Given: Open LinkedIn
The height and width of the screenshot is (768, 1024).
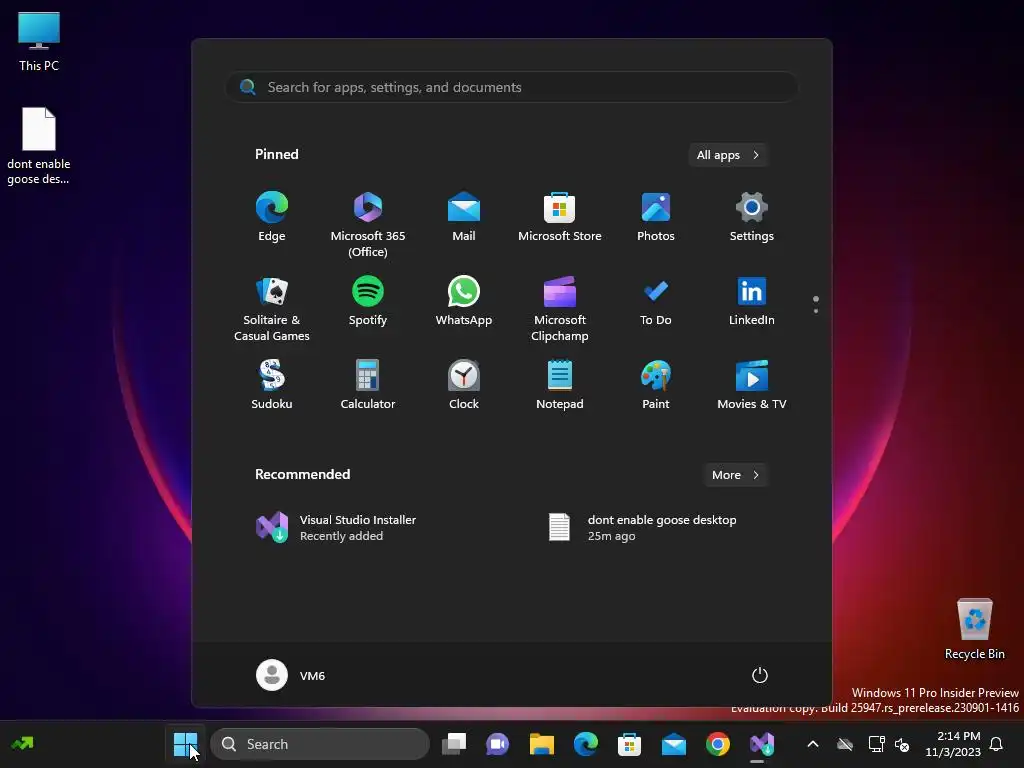Looking at the screenshot, I should click(x=752, y=301).
